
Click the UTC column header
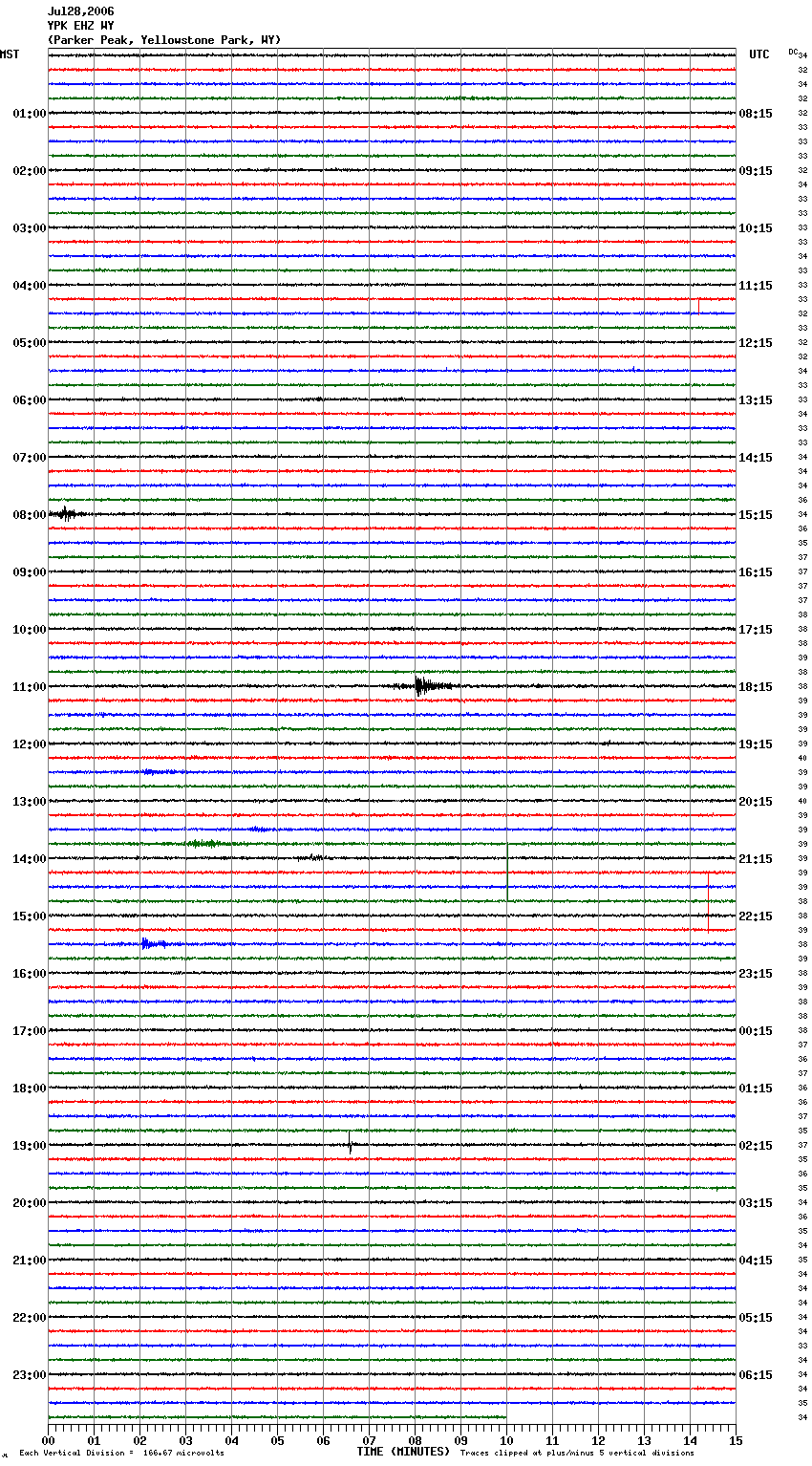click(759, 54)
